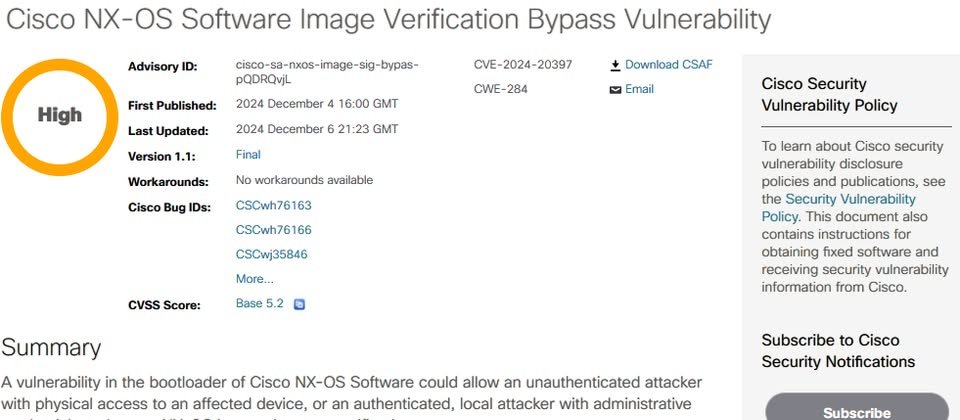960x420 pixels.
Task: Click the orange High severity badge
Action: click(x=59, y=115)
